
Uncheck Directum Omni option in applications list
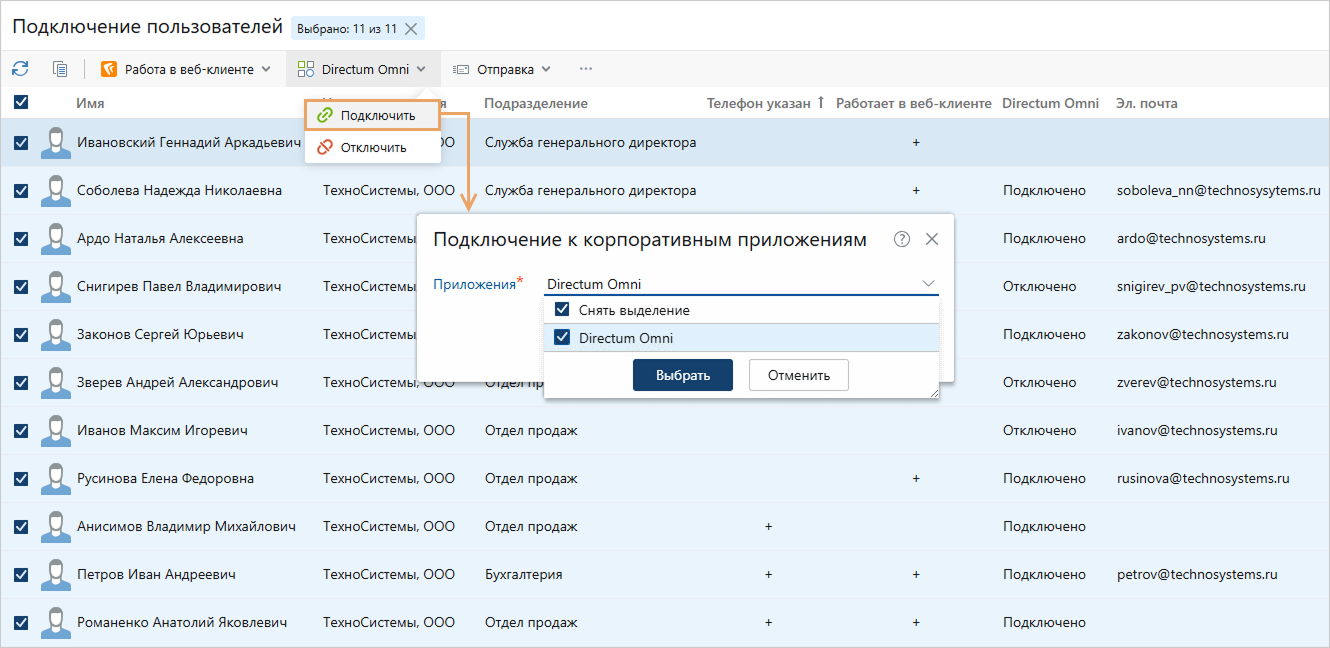(562, 338)
